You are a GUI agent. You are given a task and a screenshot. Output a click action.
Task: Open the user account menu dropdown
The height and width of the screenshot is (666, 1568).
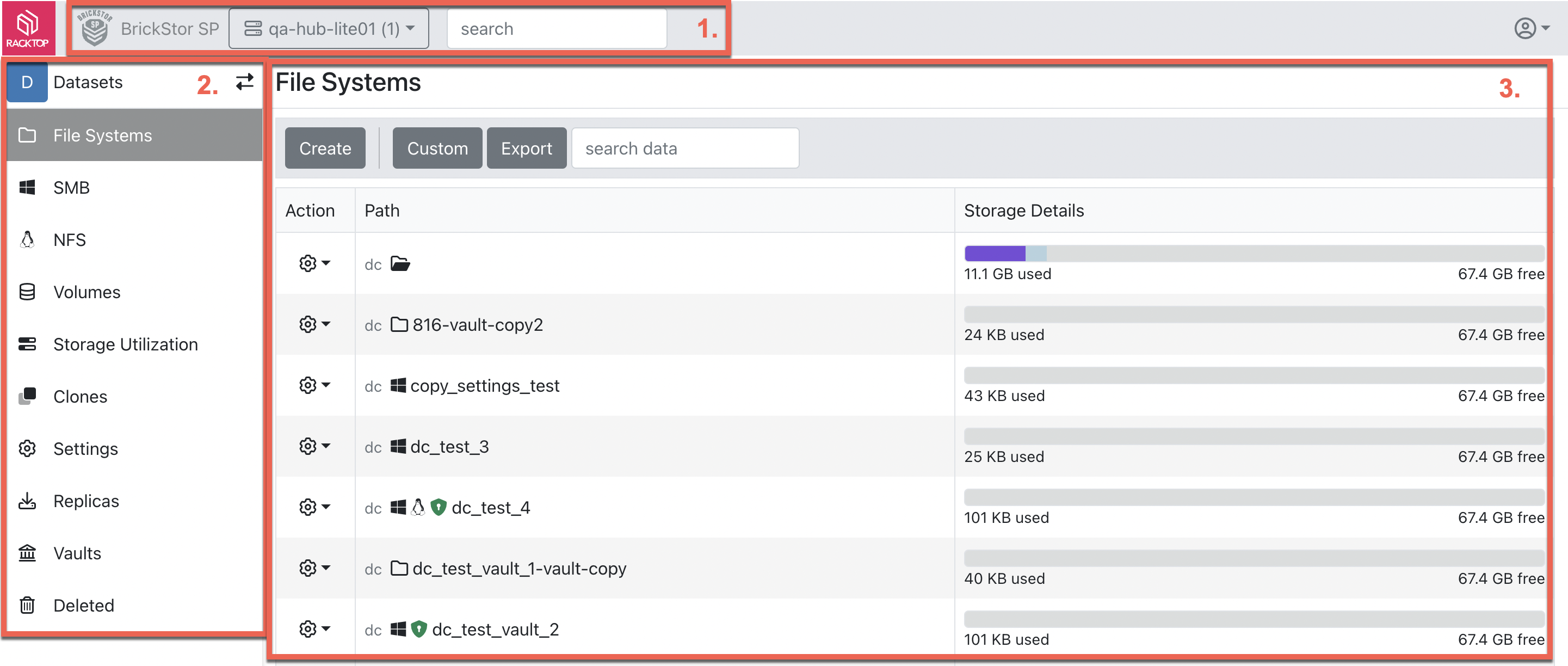[1530, 28]
